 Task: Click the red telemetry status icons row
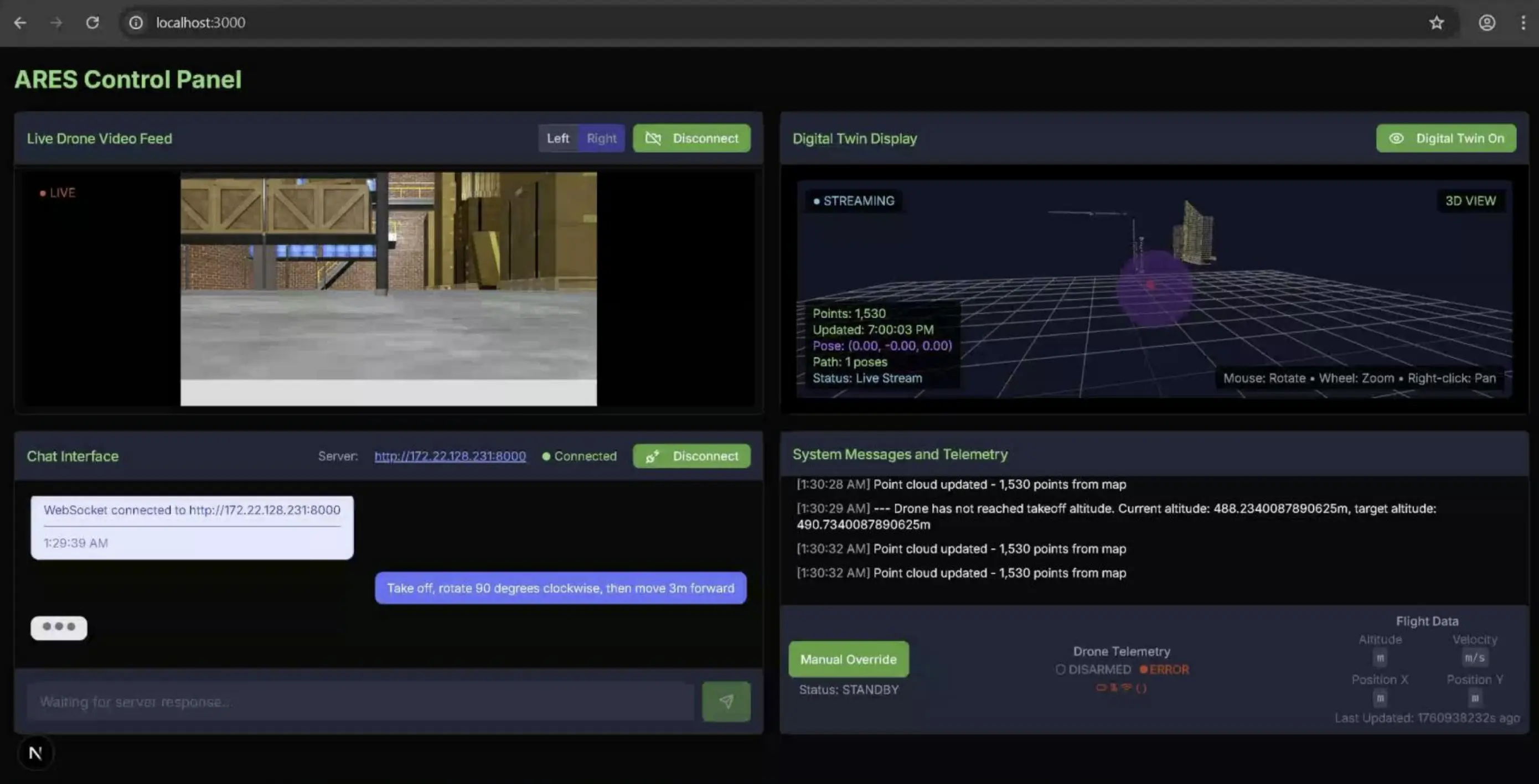[1121, 687]
